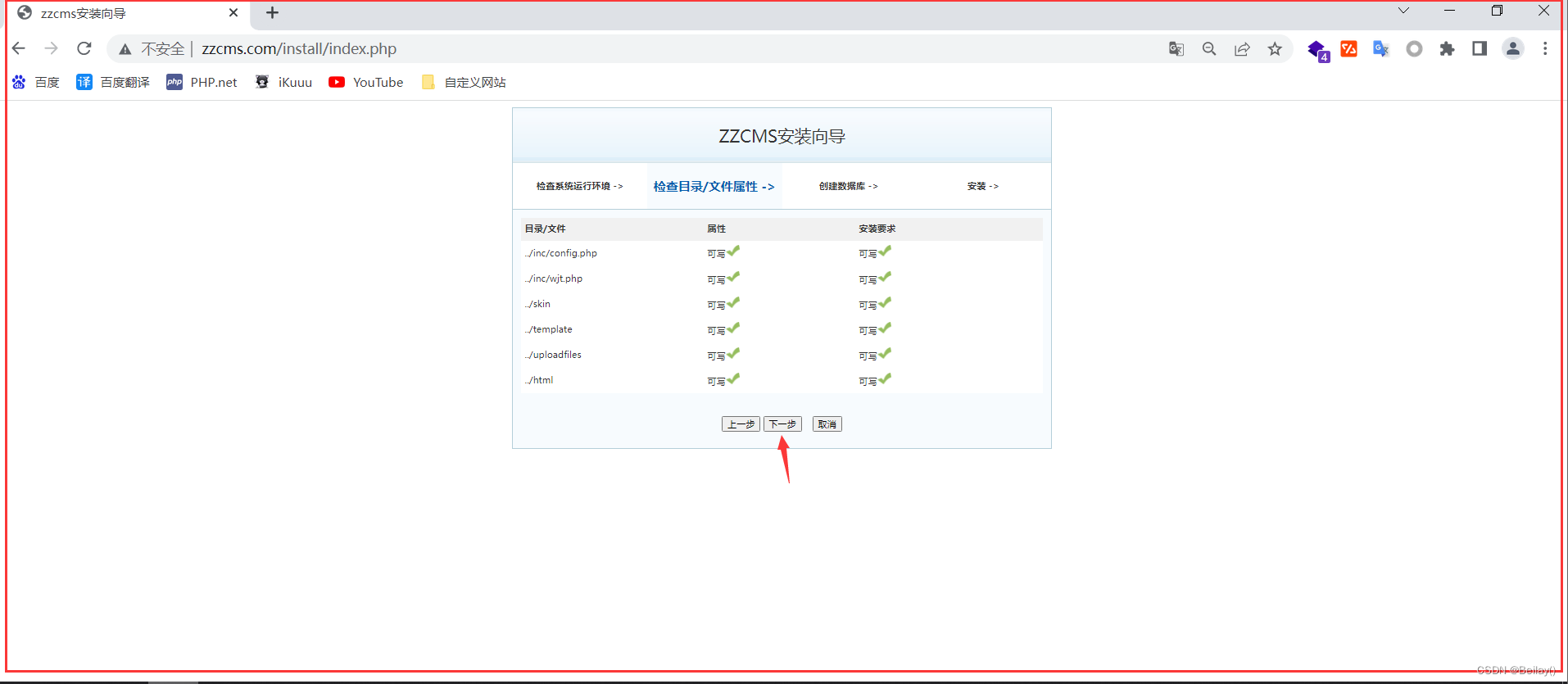The width and height of the screenshot is (1568, 684).
Task: Close the zzcms安装向导 tab
Action: (233, 13)
